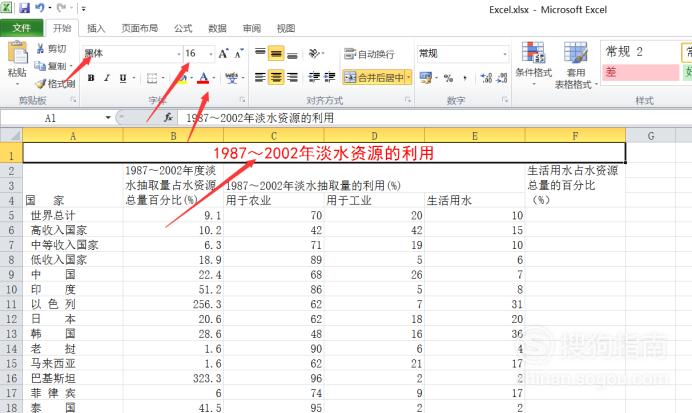Apply comma style

(x=465, y=78)
